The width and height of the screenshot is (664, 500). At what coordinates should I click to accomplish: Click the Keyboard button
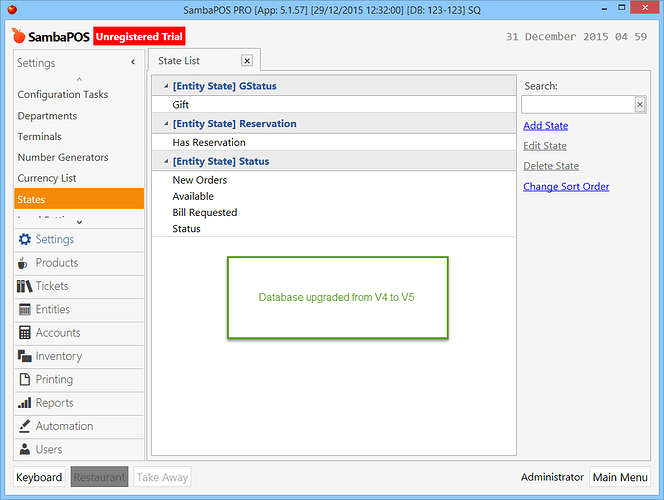pos(39,477)
